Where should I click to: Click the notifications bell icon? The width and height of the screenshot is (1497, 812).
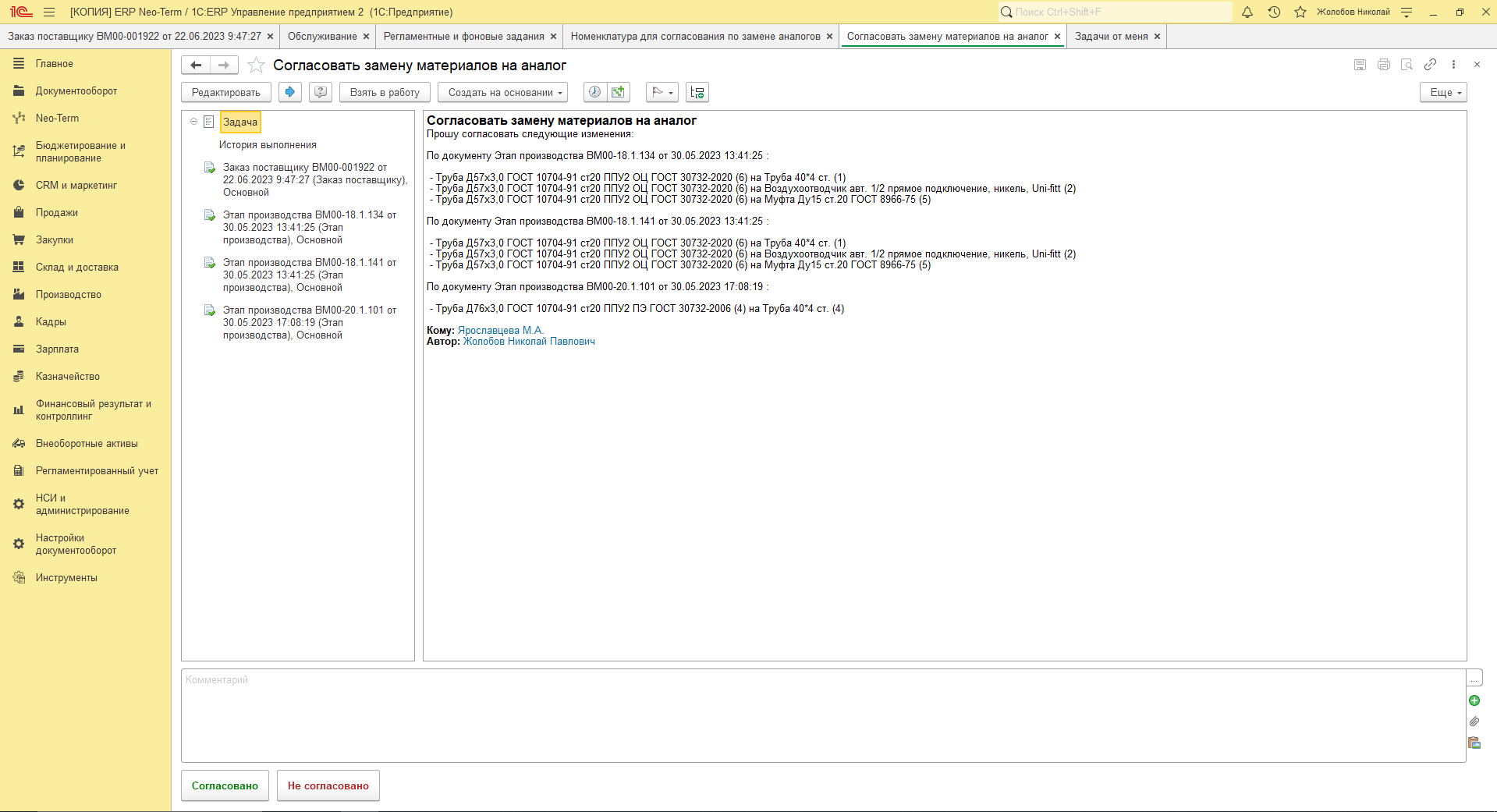[x=1247, y=12]
